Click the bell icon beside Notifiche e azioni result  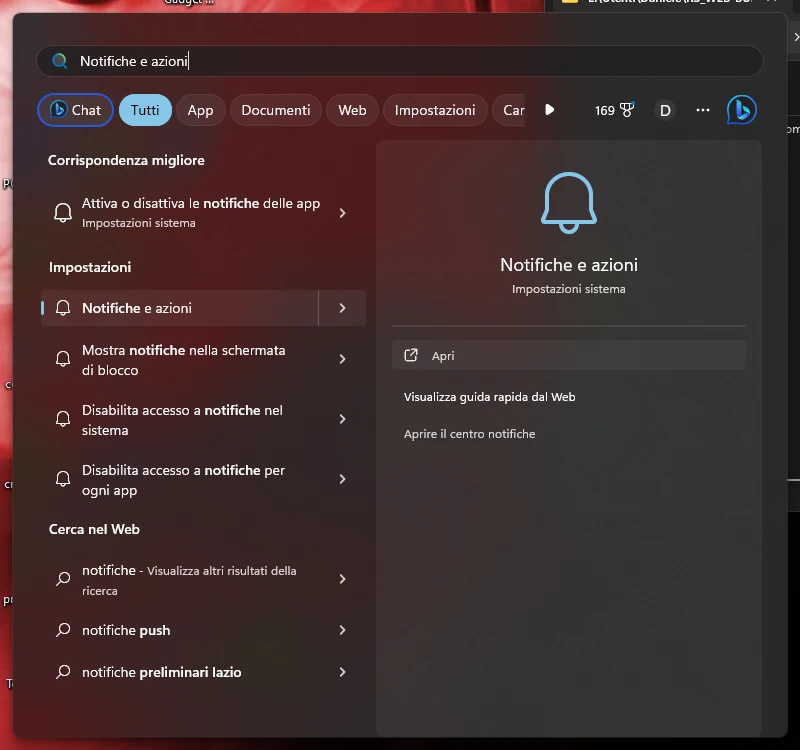pyautogui.click(x=63, y=308)
